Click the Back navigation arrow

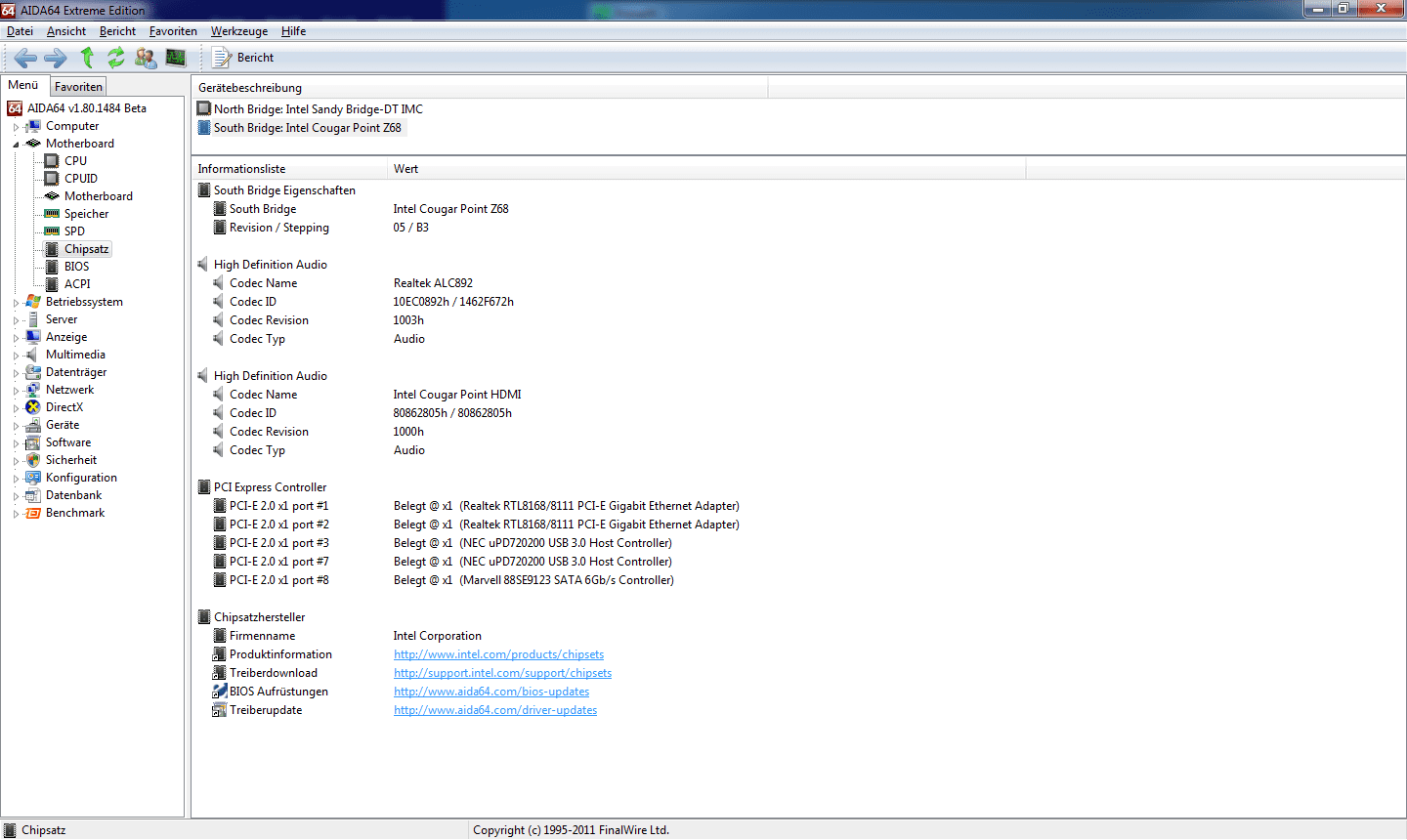coord(26,58)
